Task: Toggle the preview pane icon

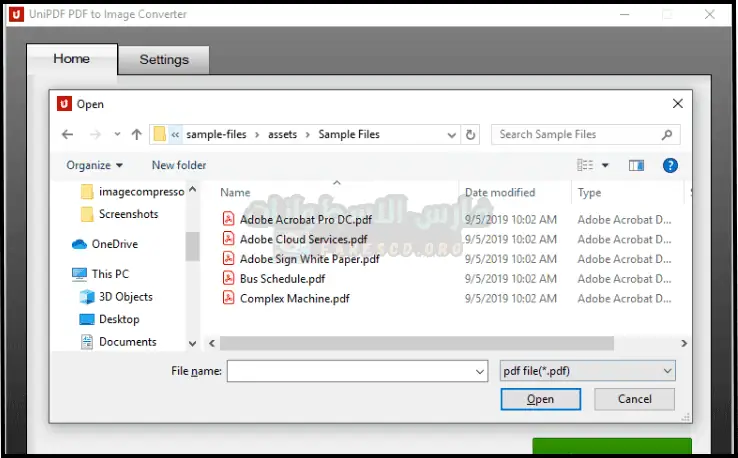Action: click(x=636, y=165)
